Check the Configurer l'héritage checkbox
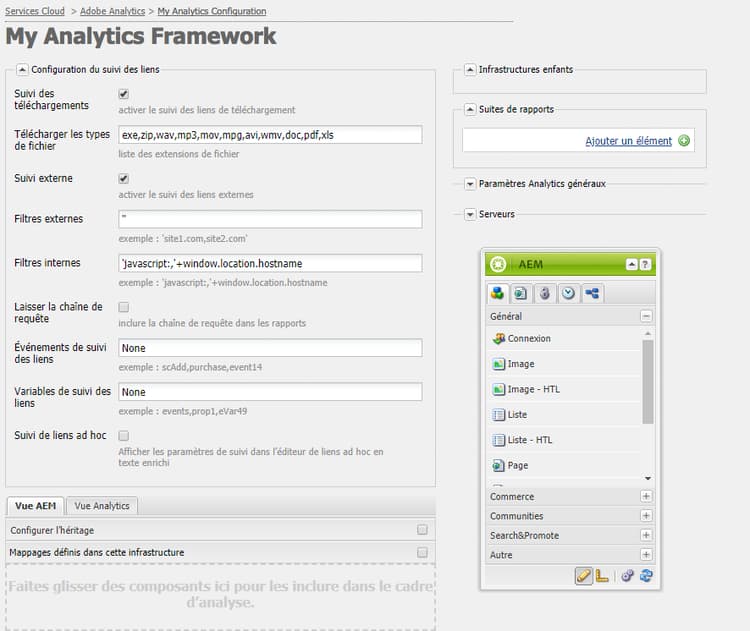The height and width of the screenshot is (631, 750). click(x=422, y=530)
